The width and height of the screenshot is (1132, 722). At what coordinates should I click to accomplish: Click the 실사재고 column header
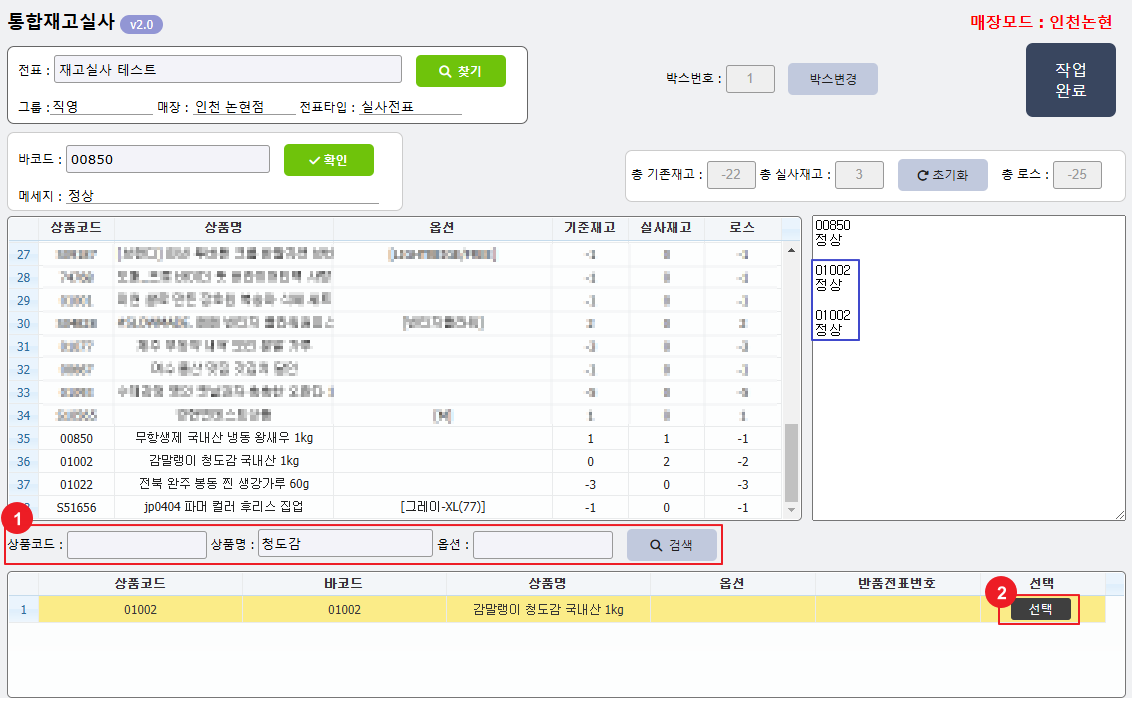tap(666, 228)
